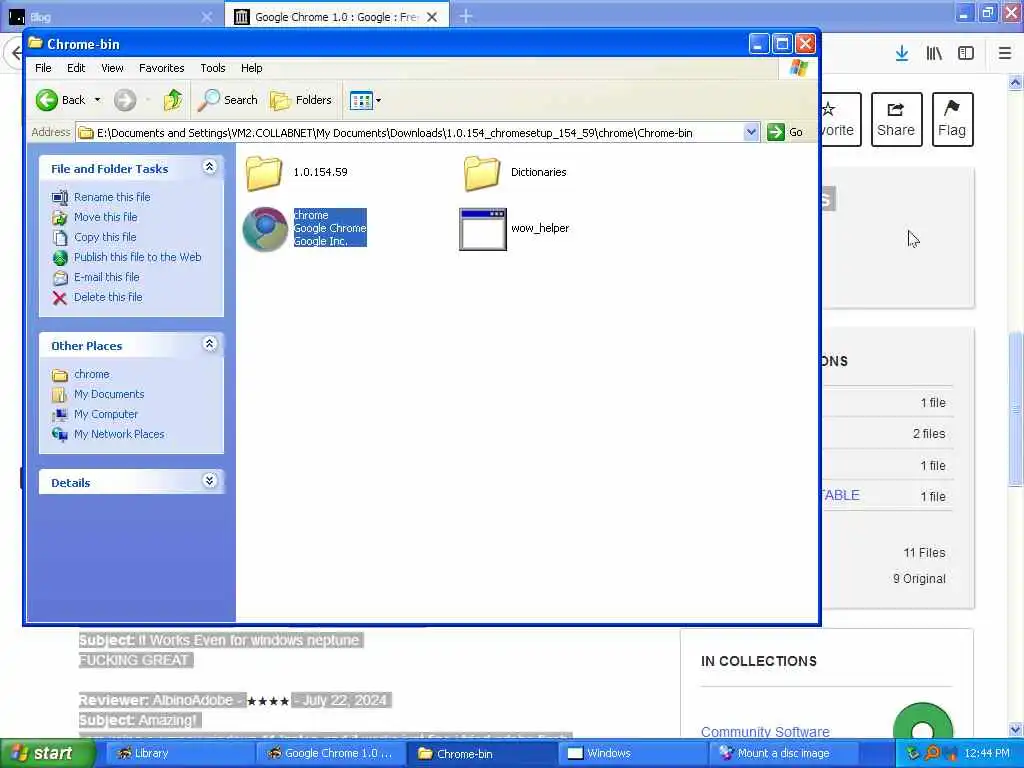Expand the Details panel
The image size is (1024, 768).
tap(210, 481)
